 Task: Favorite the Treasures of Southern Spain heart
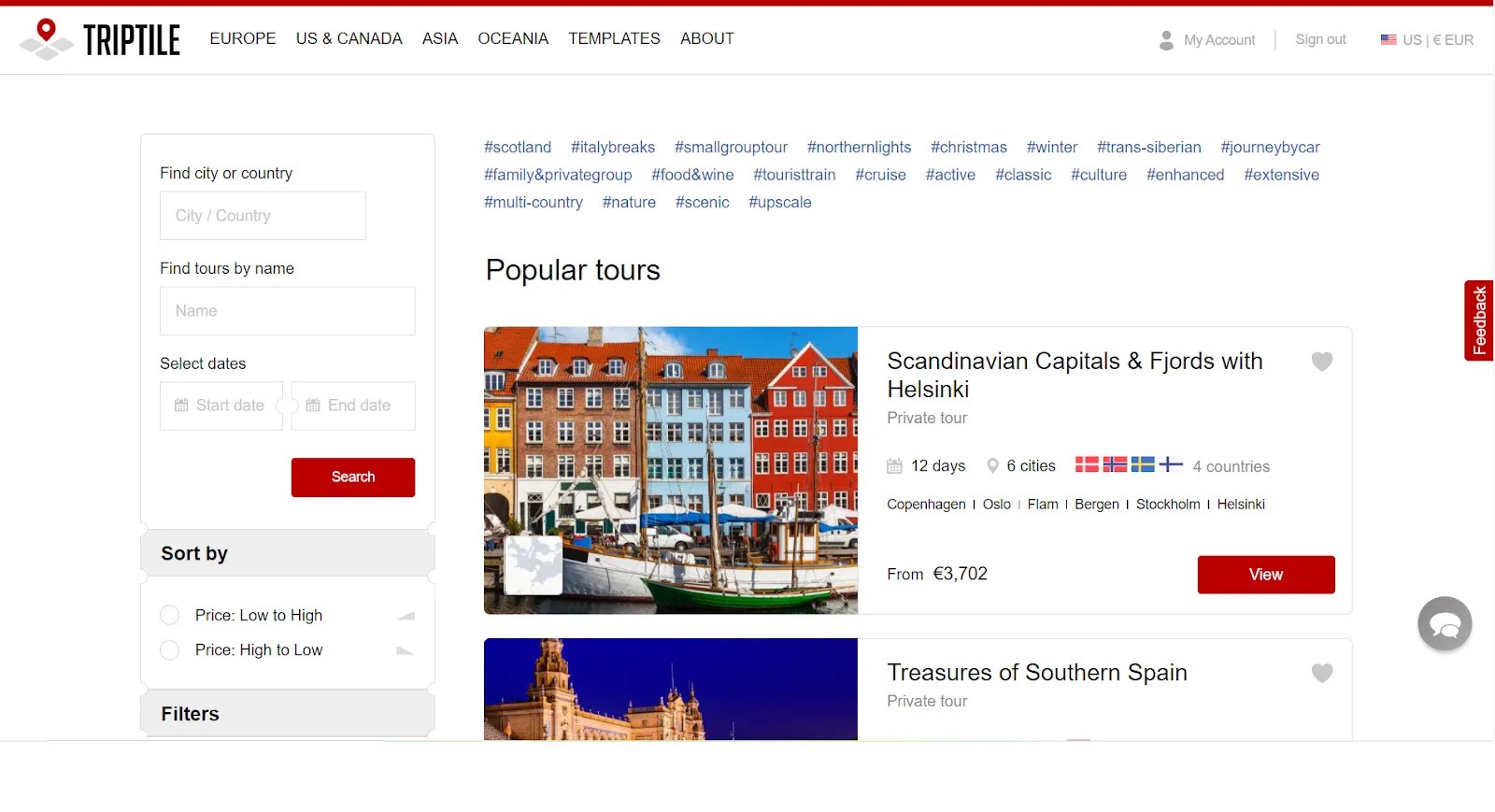[x=1321, y=673]
